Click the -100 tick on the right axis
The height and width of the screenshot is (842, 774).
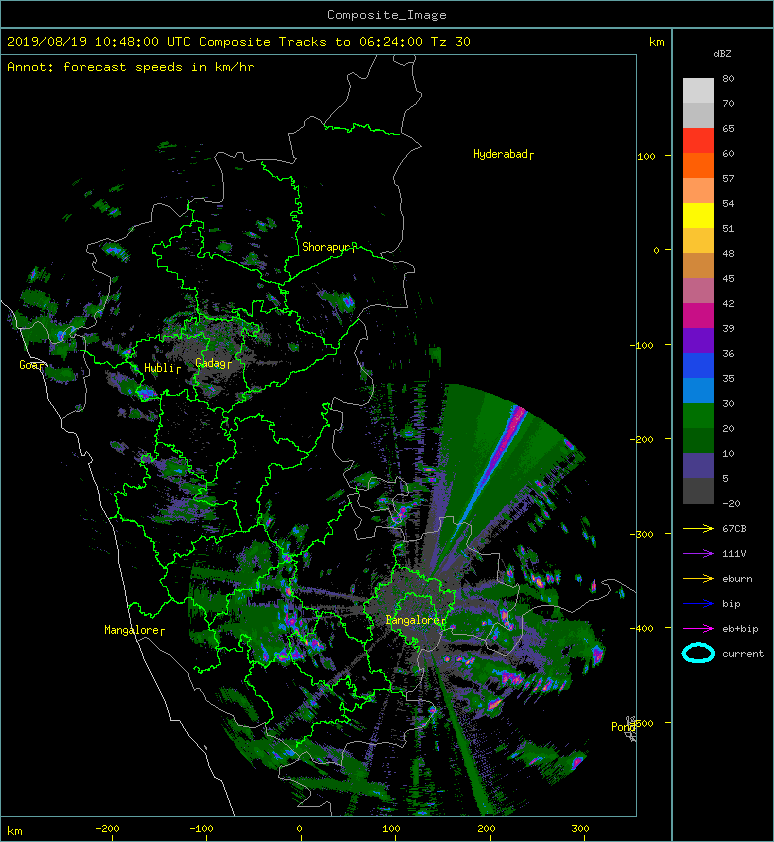tap(642, 345)
